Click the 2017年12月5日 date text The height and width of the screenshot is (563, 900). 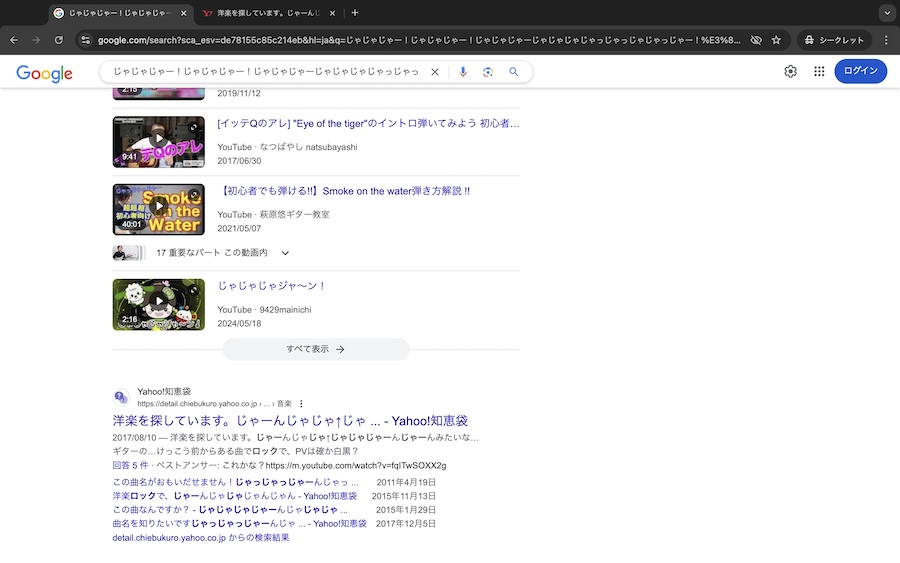[x=406, y=523]
